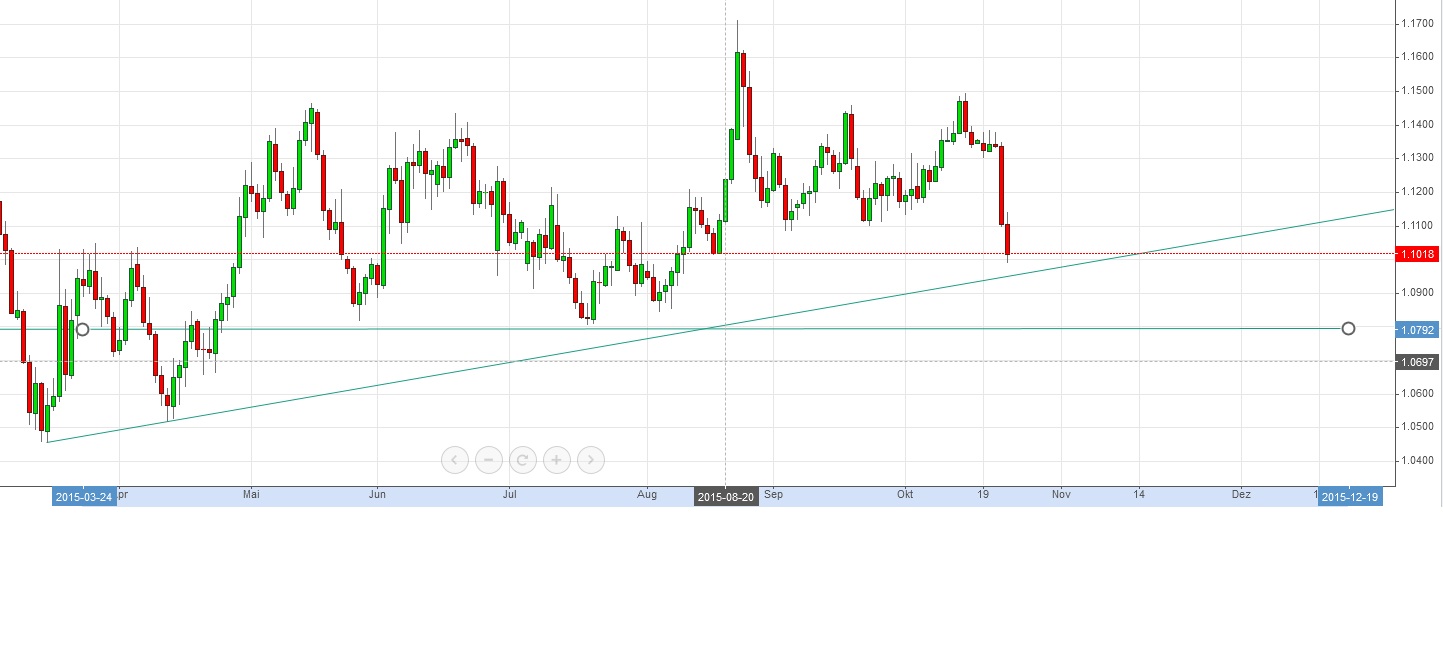Click the pan-left chart navigation arrow
The width and height of the screenshot is (1443, 648).
pos(454,460)
